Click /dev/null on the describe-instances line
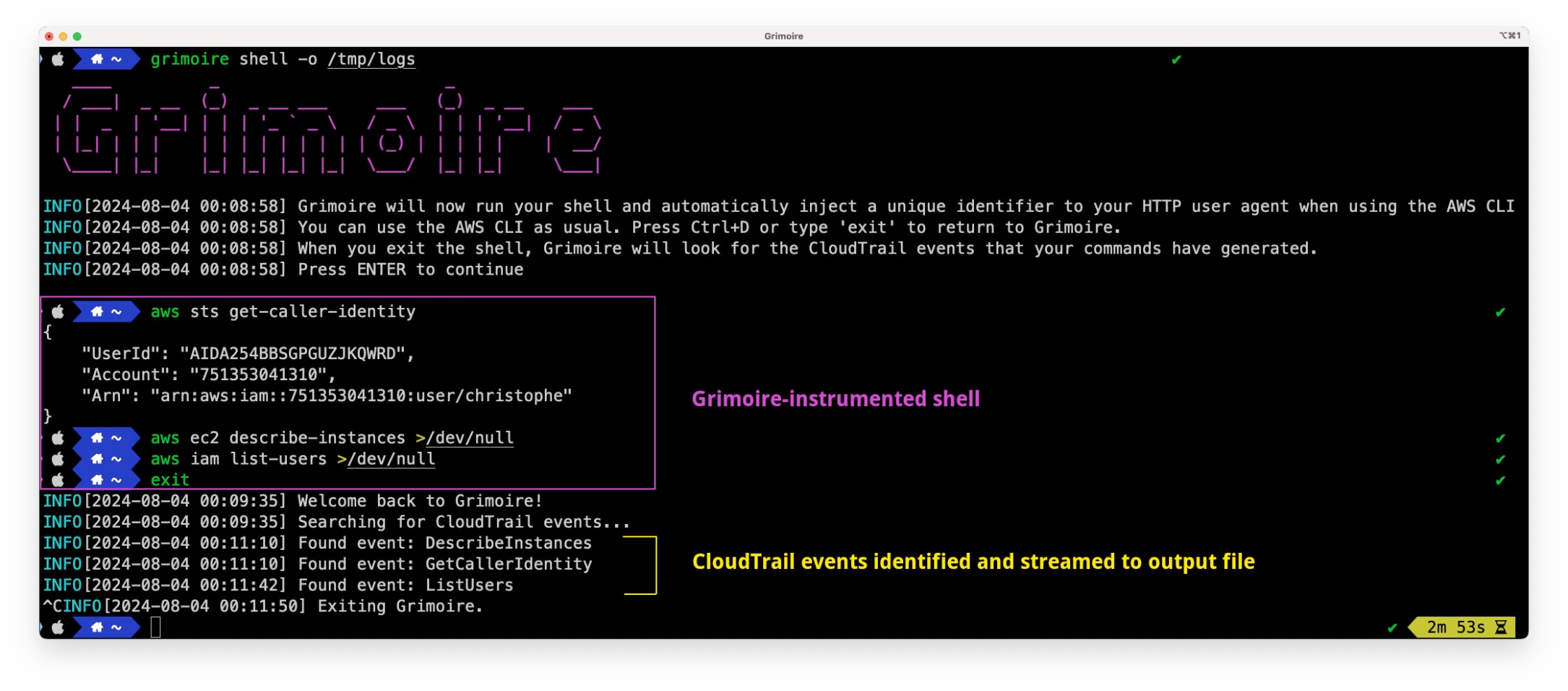The height and width of the screenshot is (691, 1568). tap(470, 438)
